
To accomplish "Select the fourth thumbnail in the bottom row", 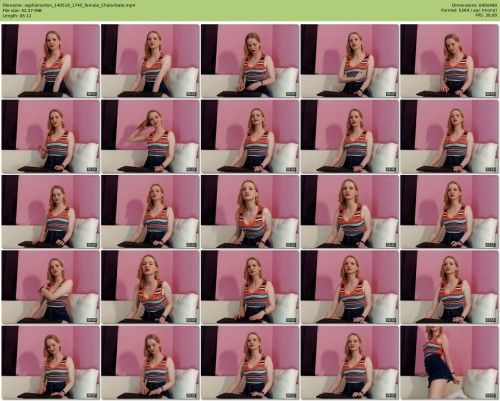I will click(x=349, y=362).
